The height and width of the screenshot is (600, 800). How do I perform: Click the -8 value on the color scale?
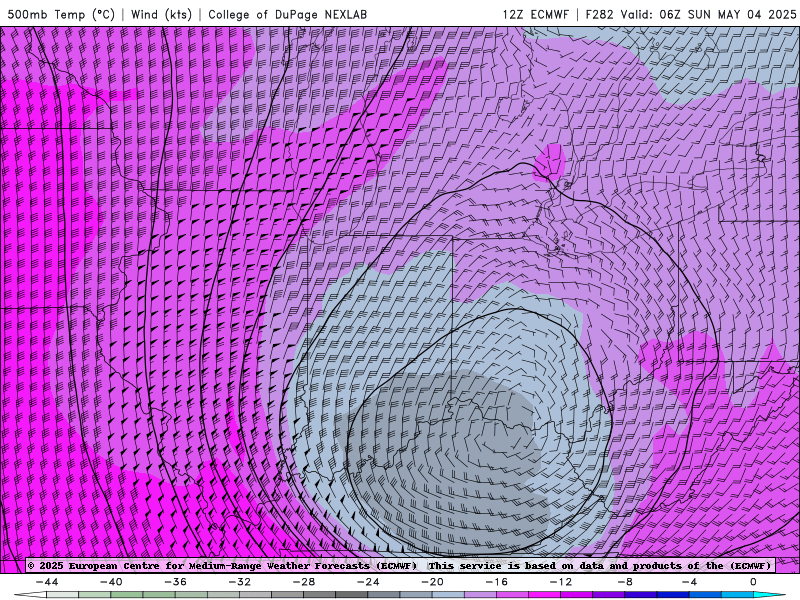pos(626,582)
